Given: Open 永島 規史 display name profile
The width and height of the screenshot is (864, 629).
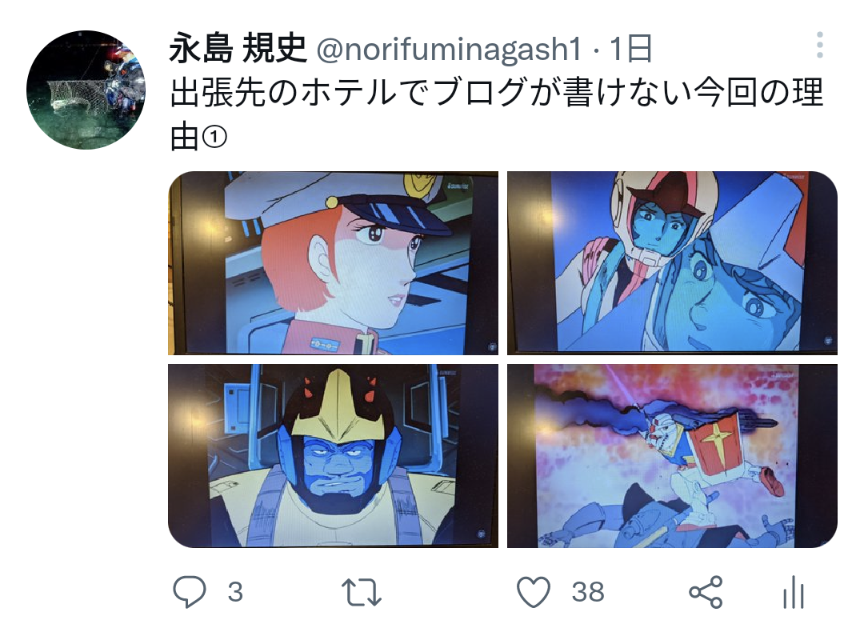Looking at the screenshot, I should 237,48.
